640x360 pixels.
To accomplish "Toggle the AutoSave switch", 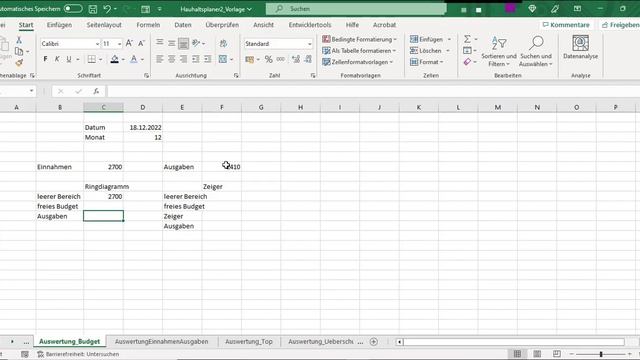I will click(73, 9).
